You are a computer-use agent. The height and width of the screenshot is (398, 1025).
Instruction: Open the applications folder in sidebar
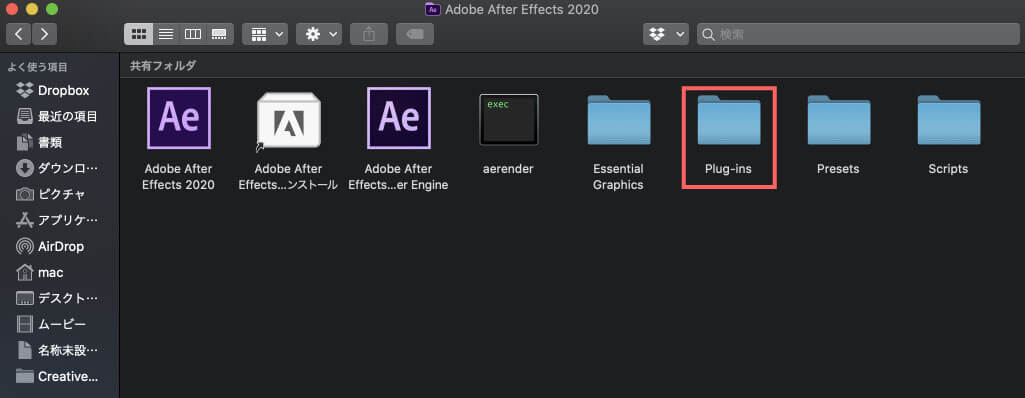pyautogui.click(x=59, y=220)
